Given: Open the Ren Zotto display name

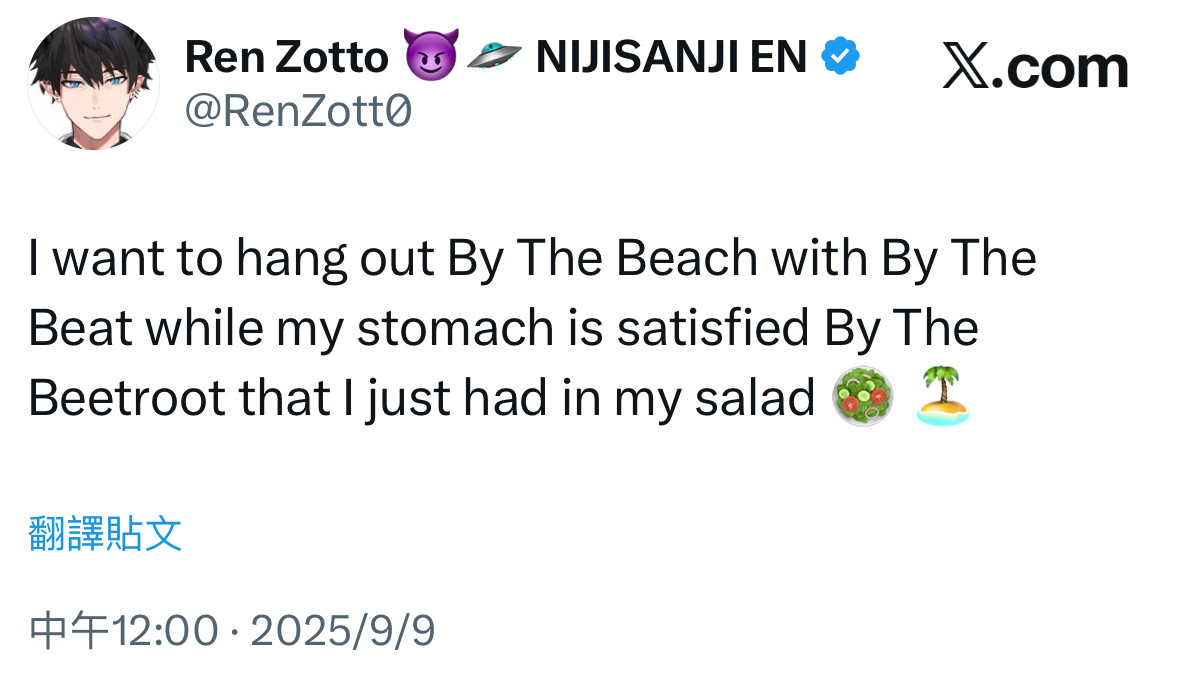Looking at the screenshot, I should coord(287,59).
